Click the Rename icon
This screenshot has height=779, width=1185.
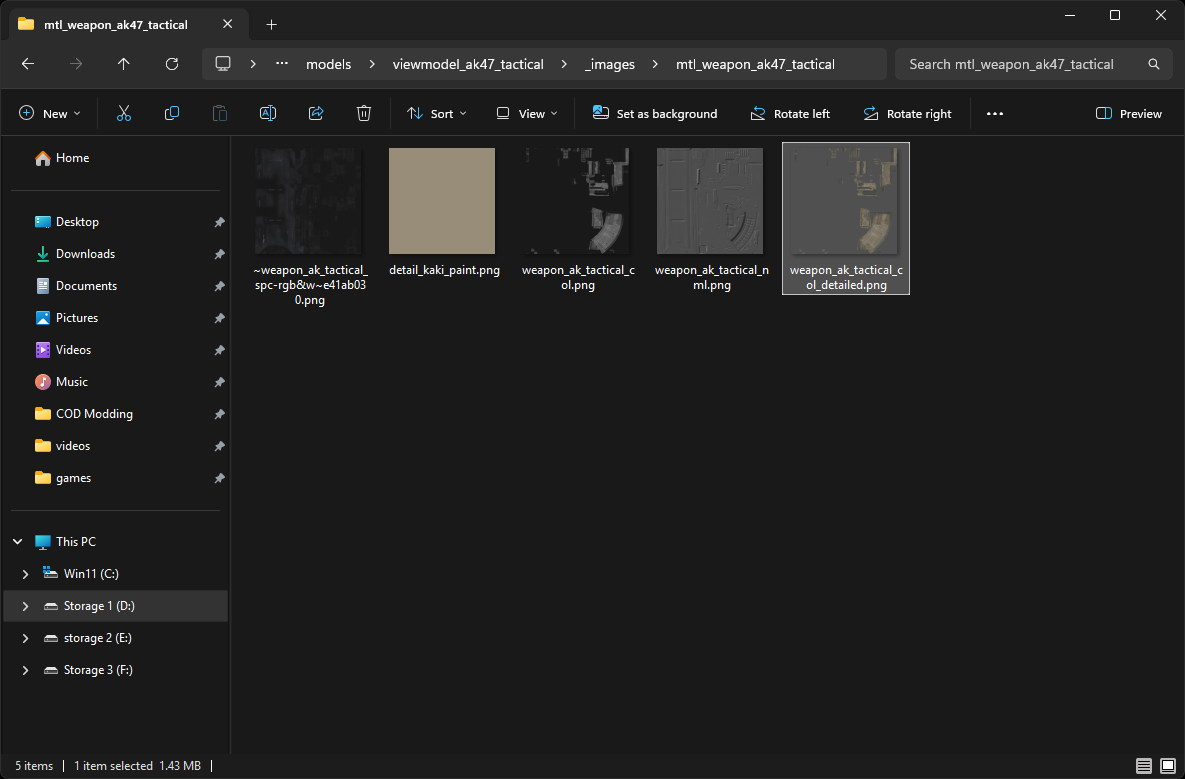tap(268, 113)
